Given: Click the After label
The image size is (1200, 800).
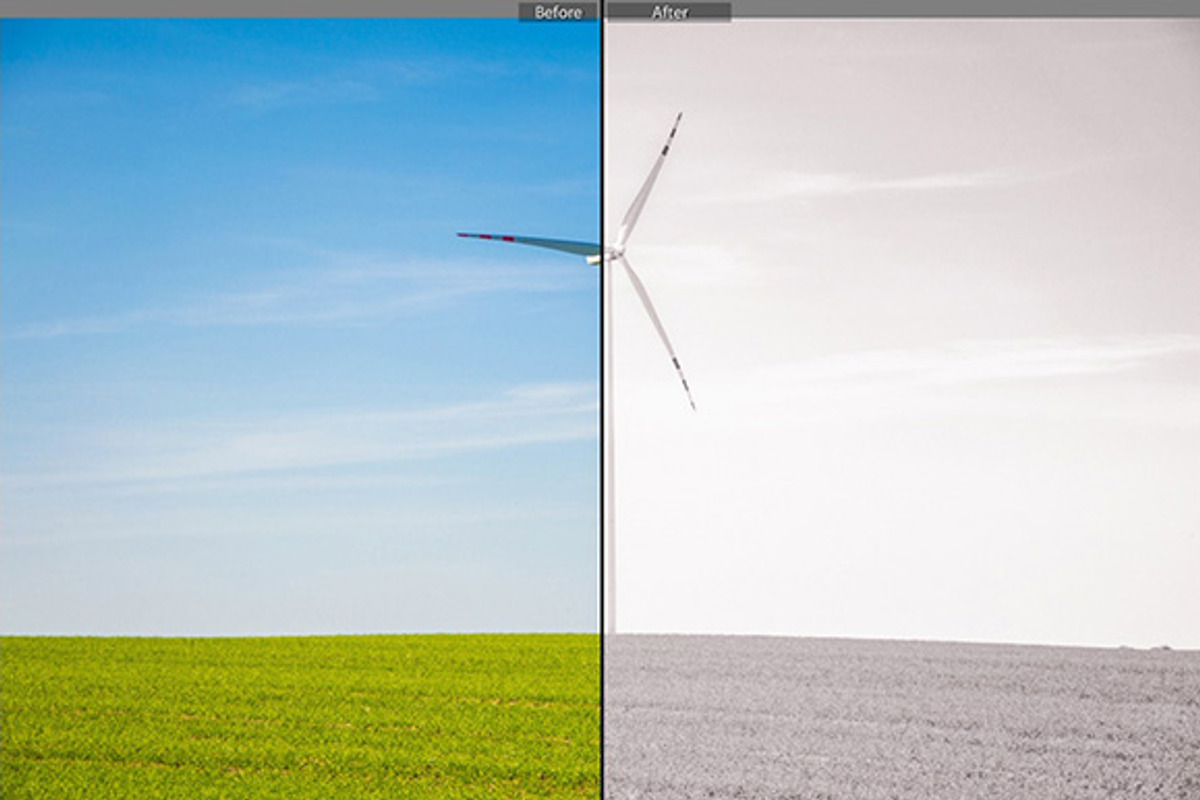Looking at the screenshot, I should click(669, 12).
